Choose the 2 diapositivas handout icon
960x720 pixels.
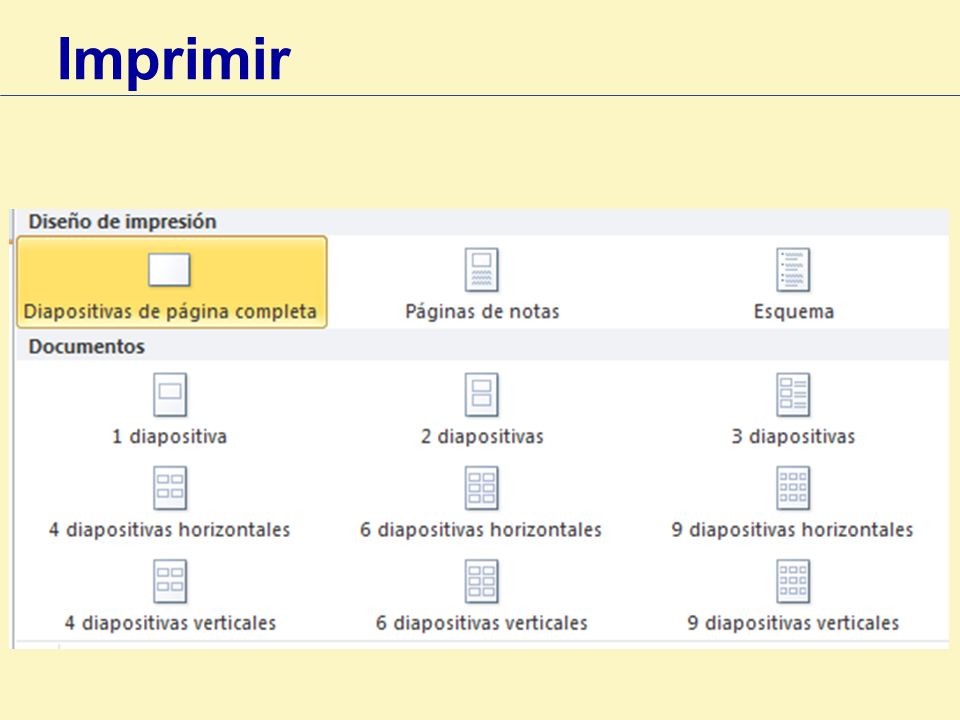[x=482, y=395]
